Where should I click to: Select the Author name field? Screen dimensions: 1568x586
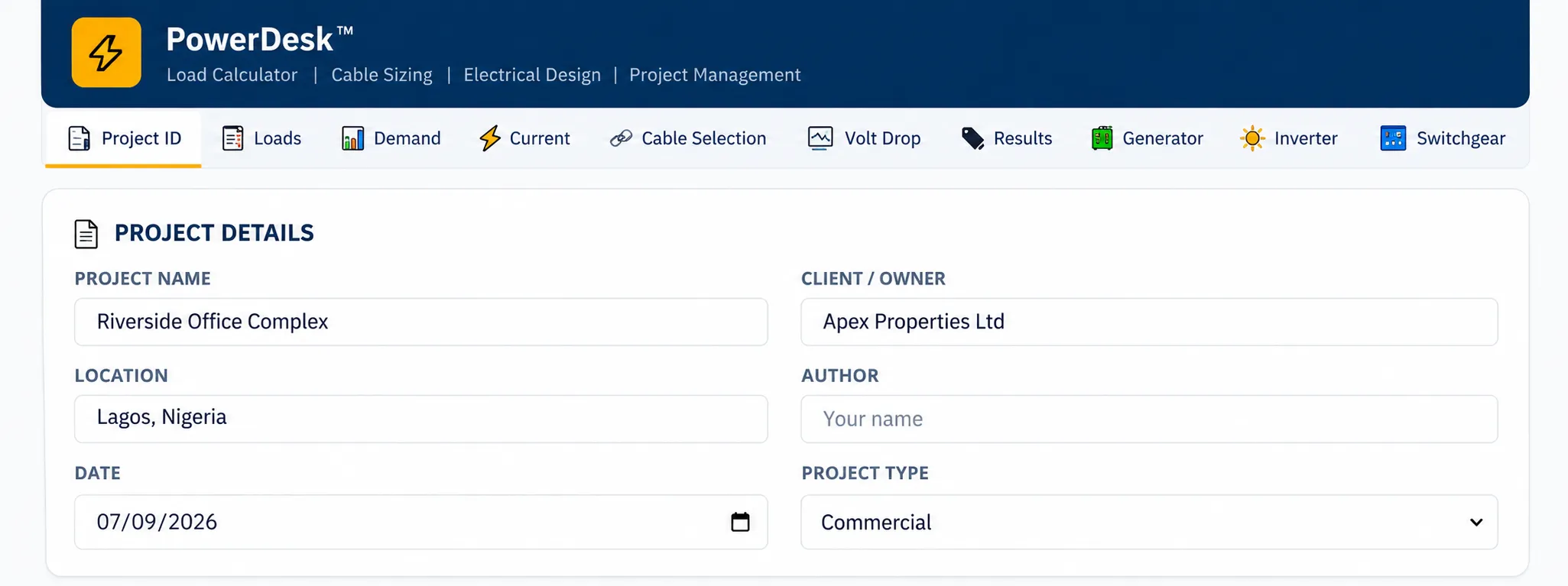coord(1149,419)
